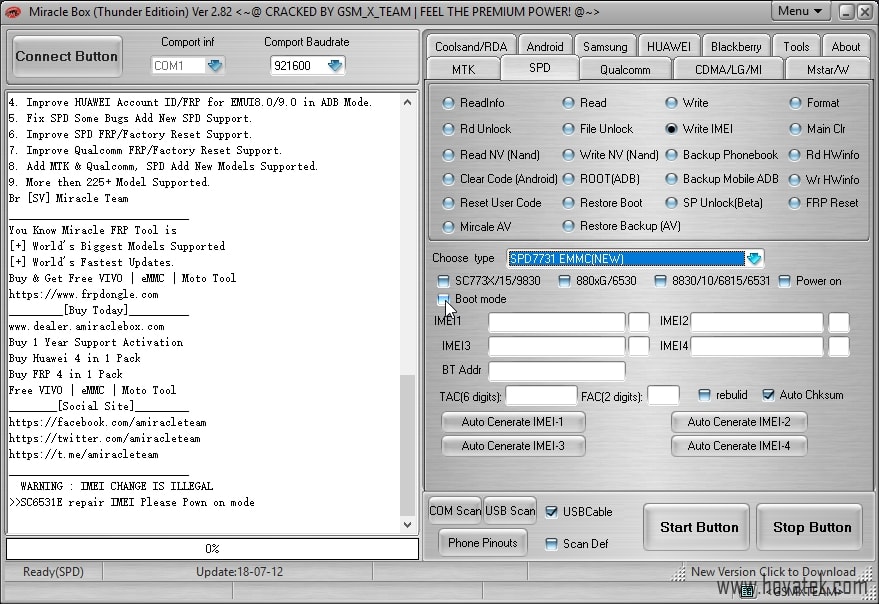The width and height of the screenshot is (879, 604).
Task: Open the Menu dropdown in title bar
Action: (x=800, y=11)
